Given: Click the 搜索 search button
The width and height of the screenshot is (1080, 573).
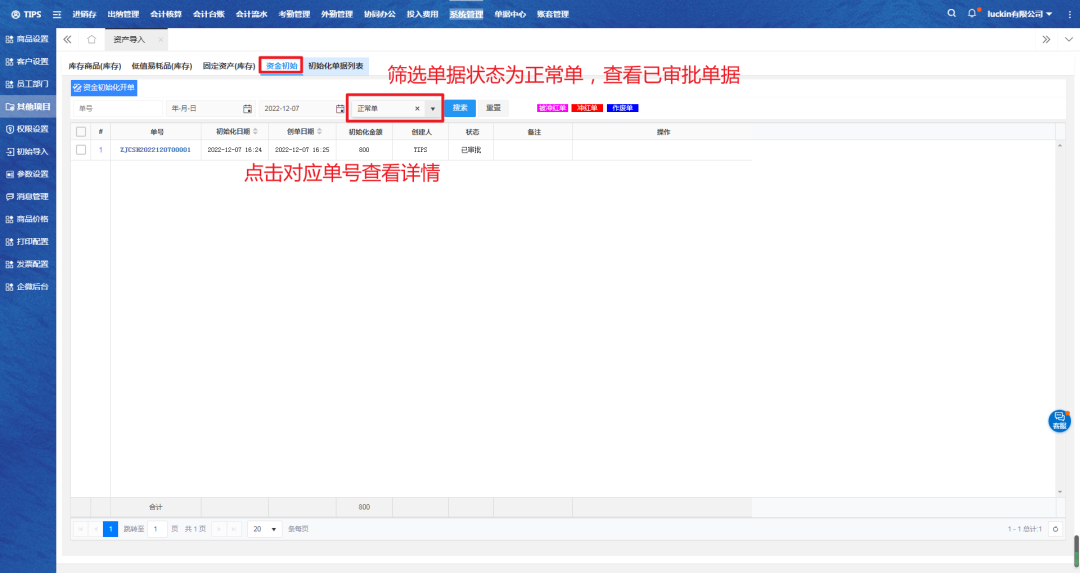Looking at the screenshot, I should [460, 108].
